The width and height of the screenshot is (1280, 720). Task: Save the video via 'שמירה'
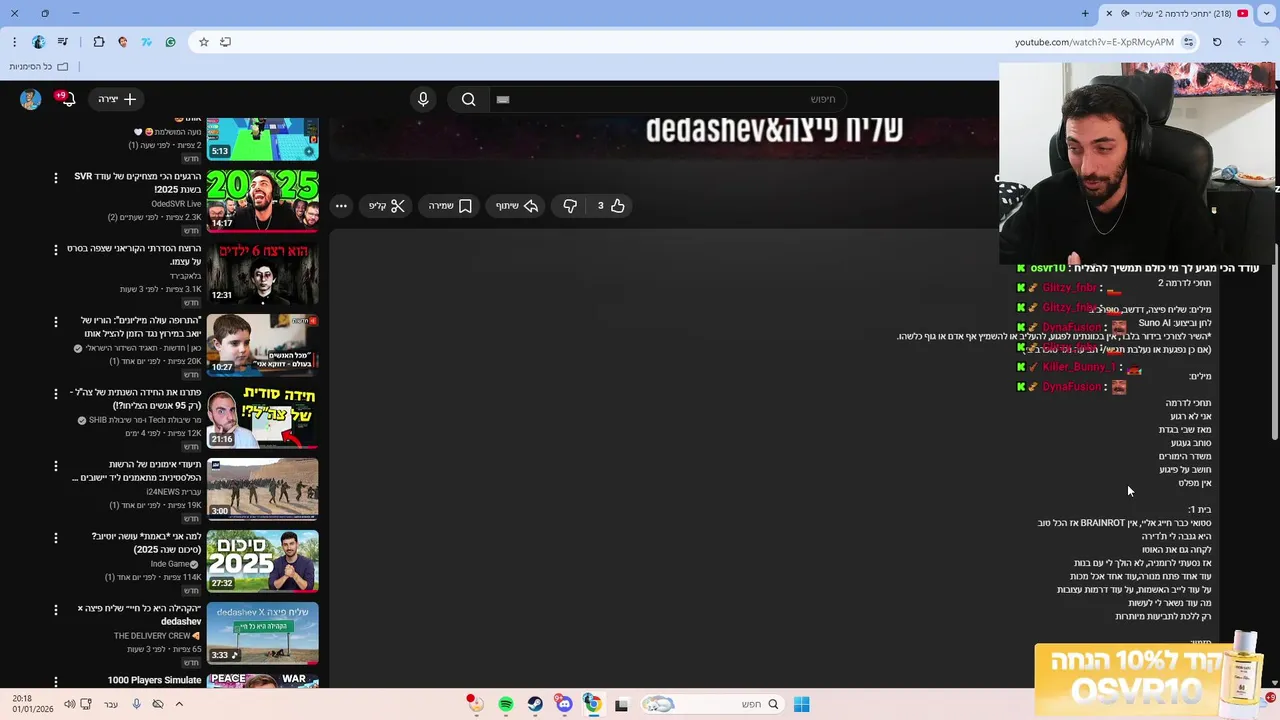(x=451, y=206)
